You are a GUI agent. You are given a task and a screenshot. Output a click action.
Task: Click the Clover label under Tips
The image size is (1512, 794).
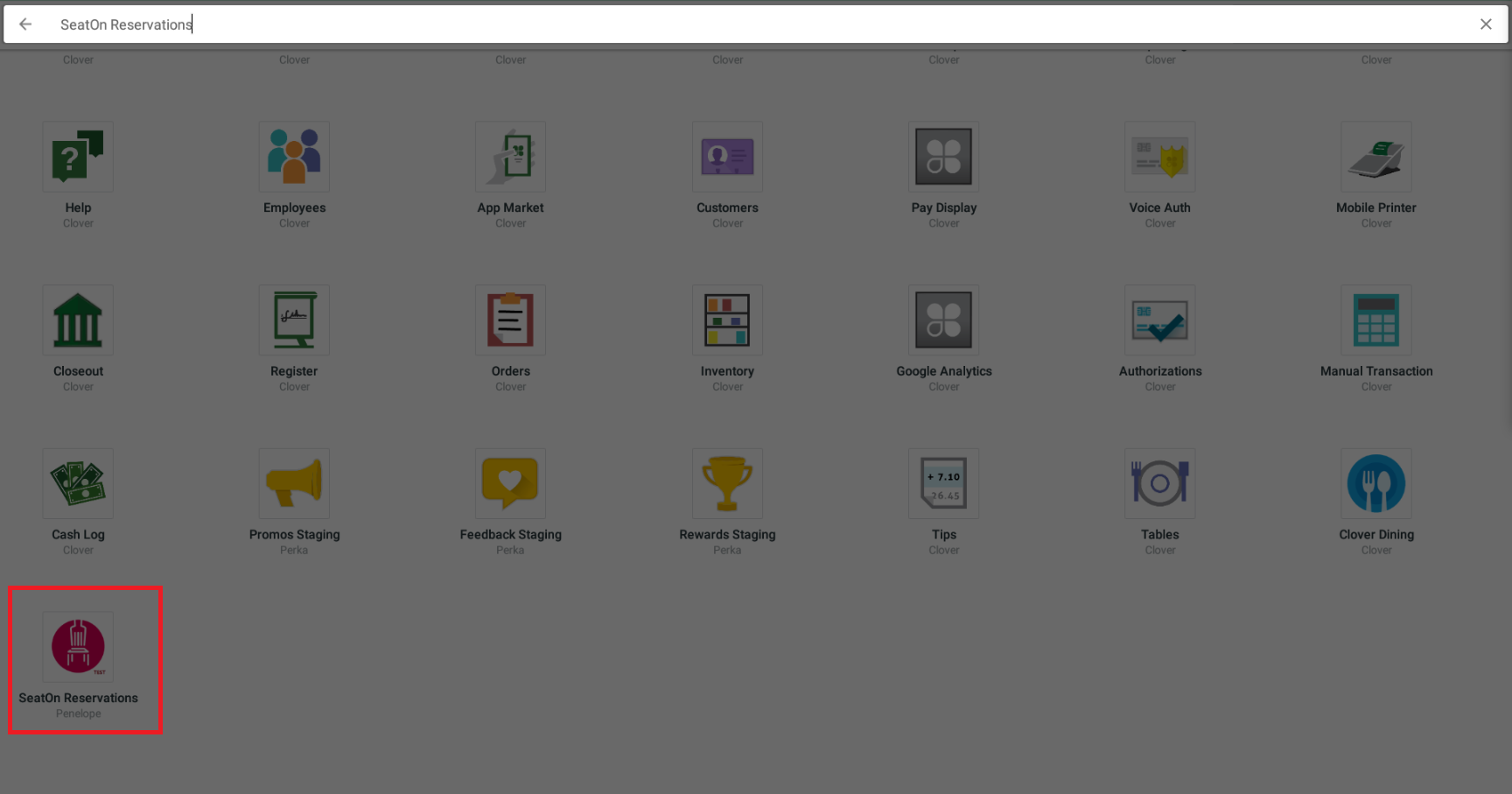point(943,551)
